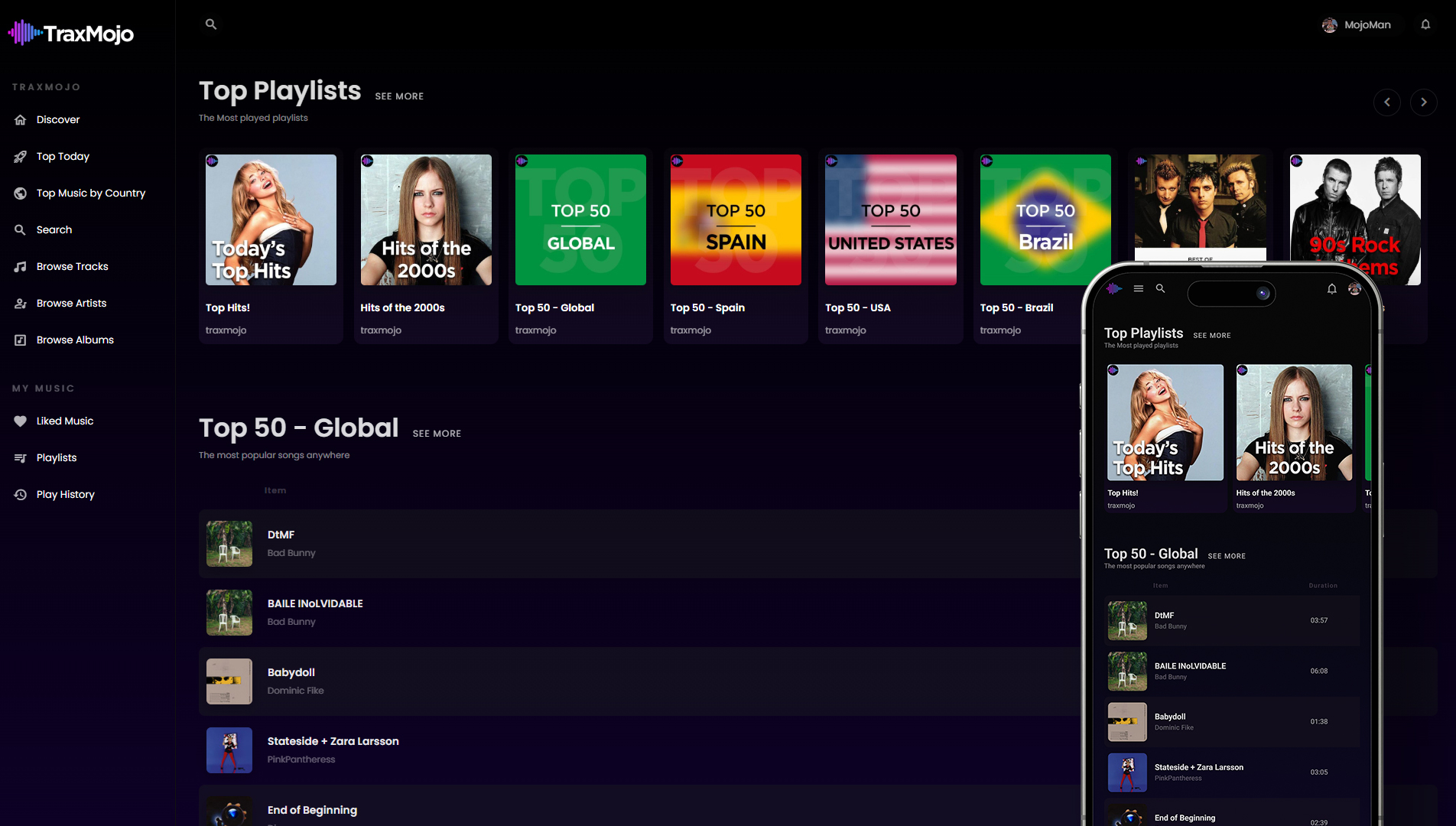Image resolution: width=1456 pixels, height=826 pixels.
Task: Click See More beside Top 50 - Global
Action: (437, 434)
